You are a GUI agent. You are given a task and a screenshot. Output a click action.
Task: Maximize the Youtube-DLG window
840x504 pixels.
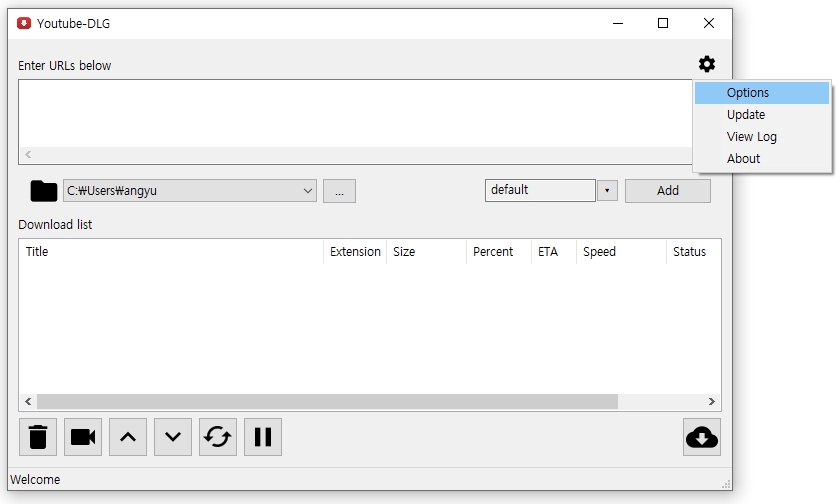click(663, 23)
